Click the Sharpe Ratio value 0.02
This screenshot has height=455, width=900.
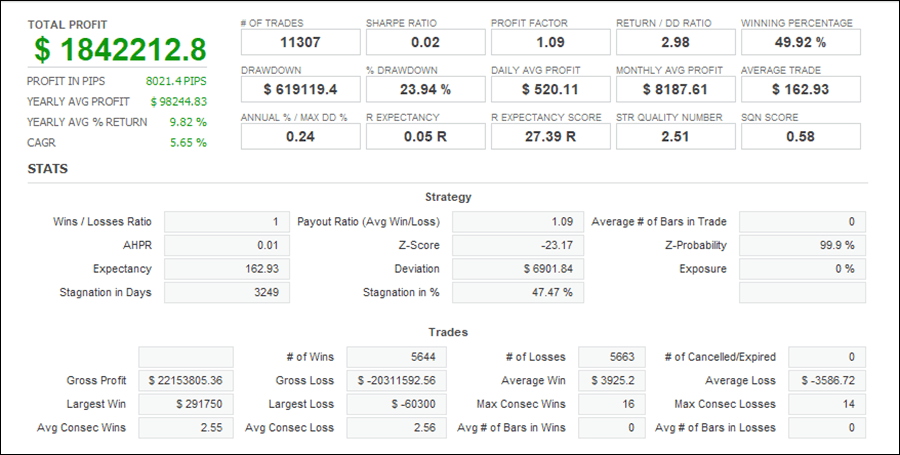point(425,42)
